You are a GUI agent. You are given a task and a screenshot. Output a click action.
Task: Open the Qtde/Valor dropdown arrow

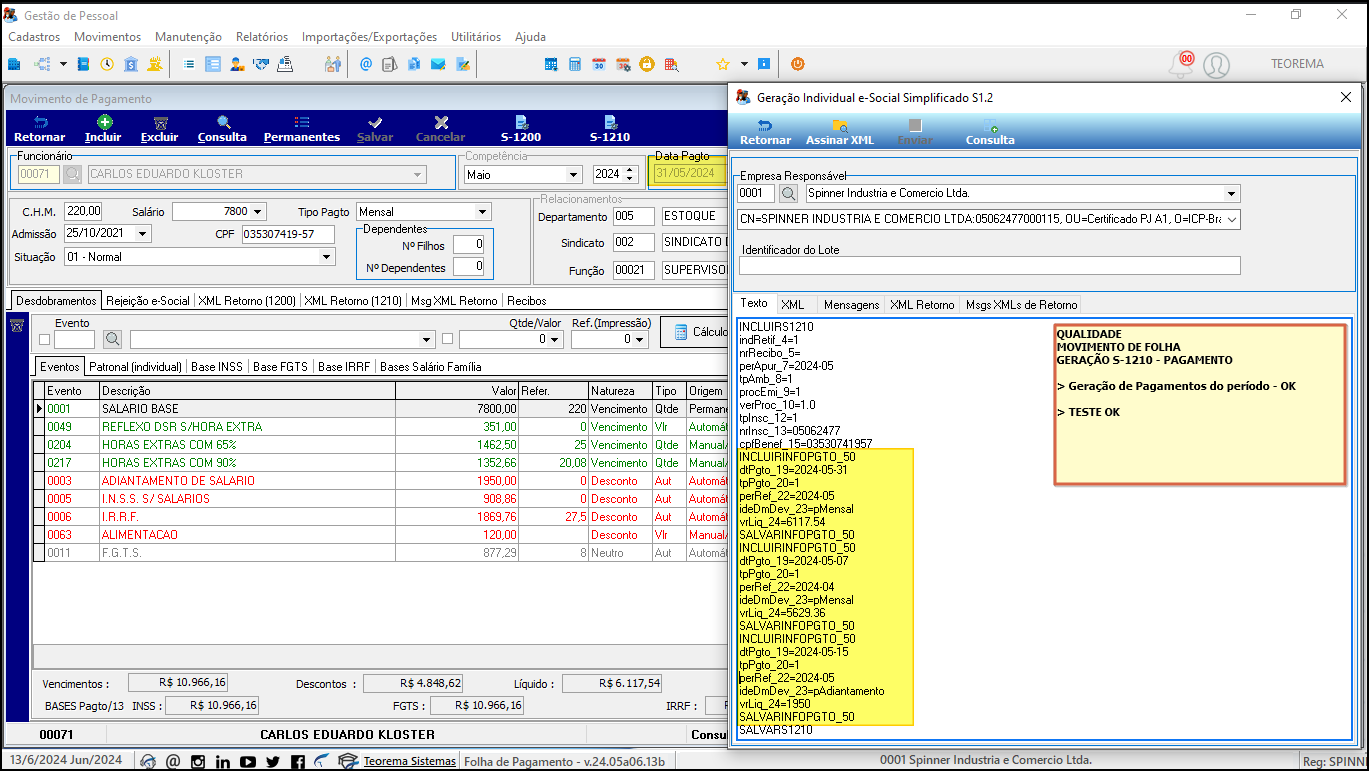(x=555, y=339)
